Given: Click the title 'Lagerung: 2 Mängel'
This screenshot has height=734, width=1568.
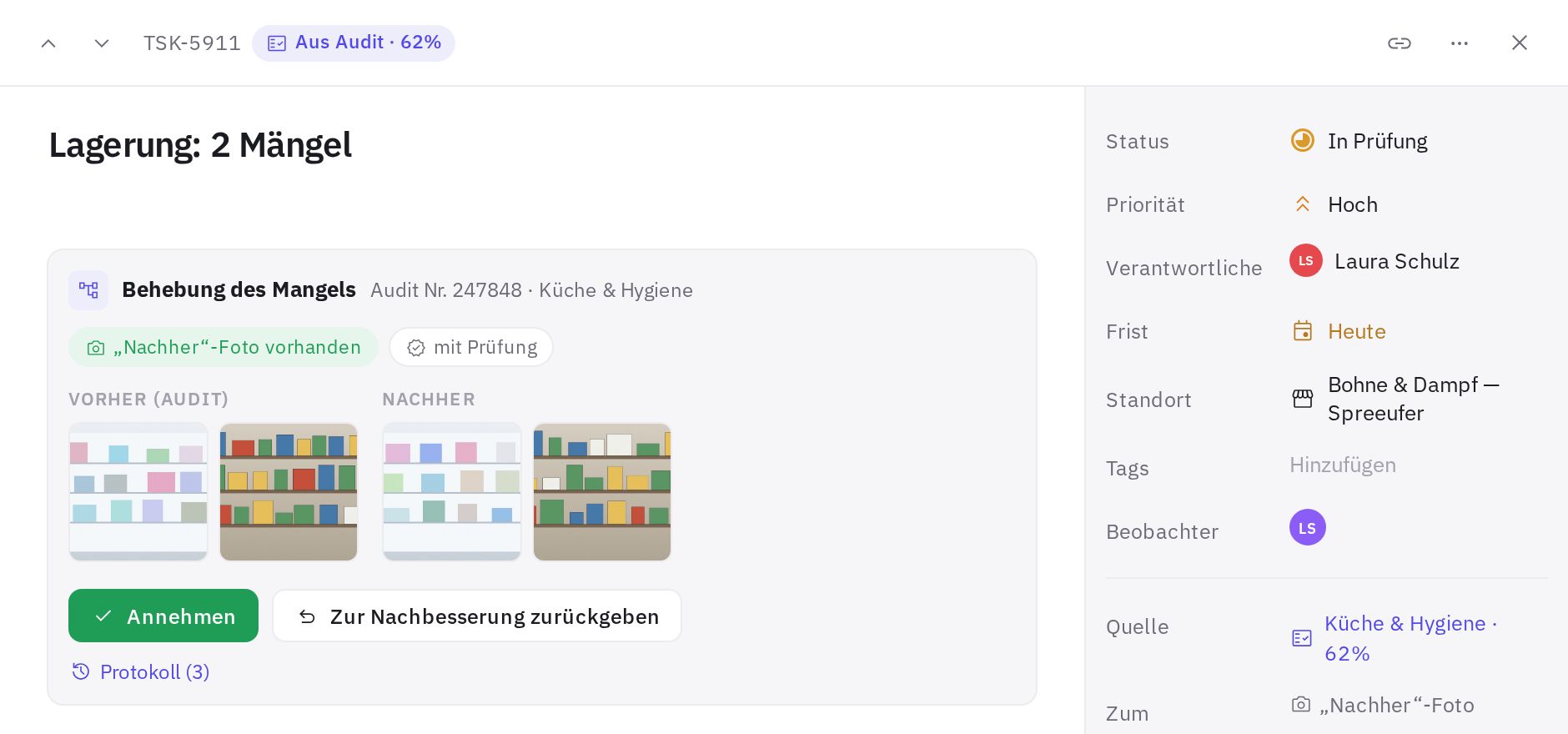Looking at the screenshot, I should point(200,144).
